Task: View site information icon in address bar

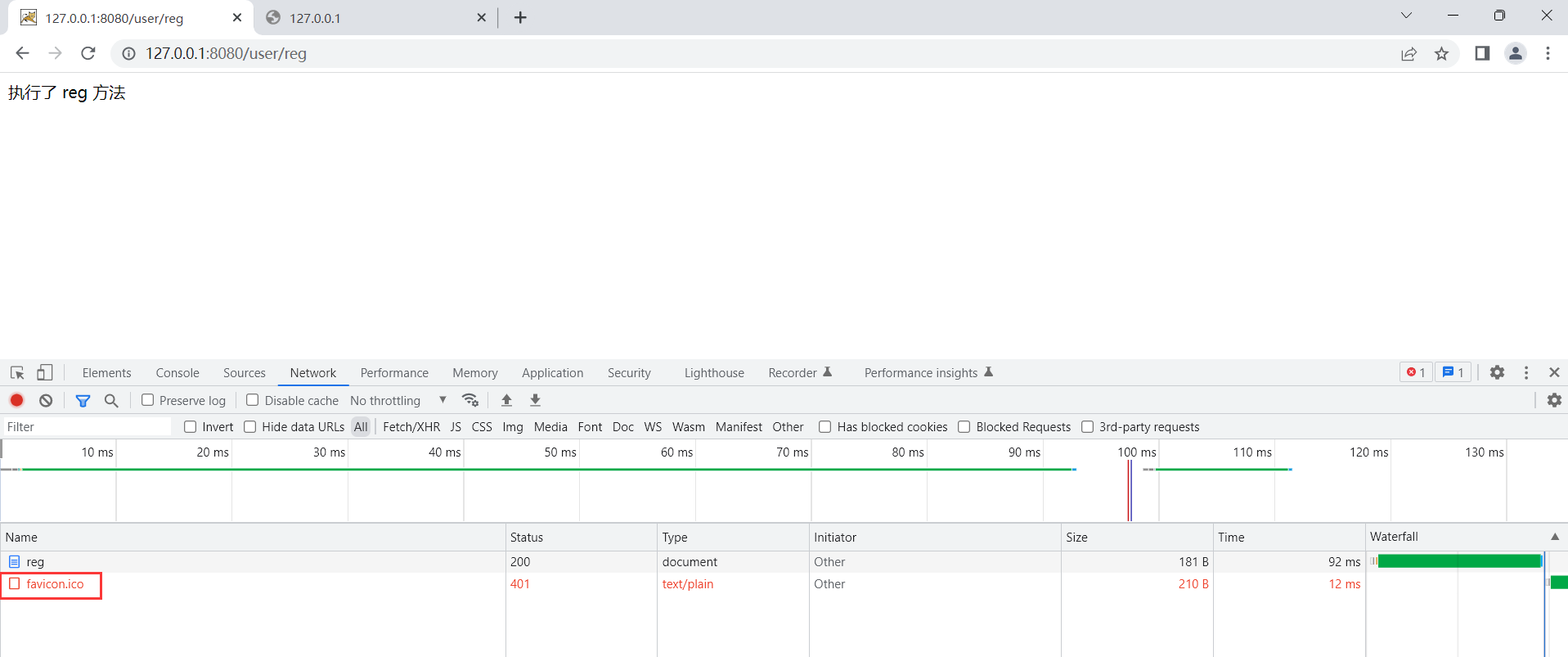Action: tap(128, 53)
